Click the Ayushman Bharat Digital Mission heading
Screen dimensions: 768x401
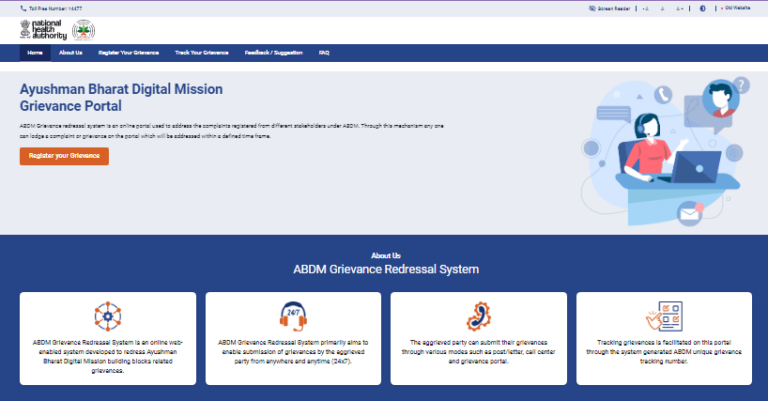point(121,97)
